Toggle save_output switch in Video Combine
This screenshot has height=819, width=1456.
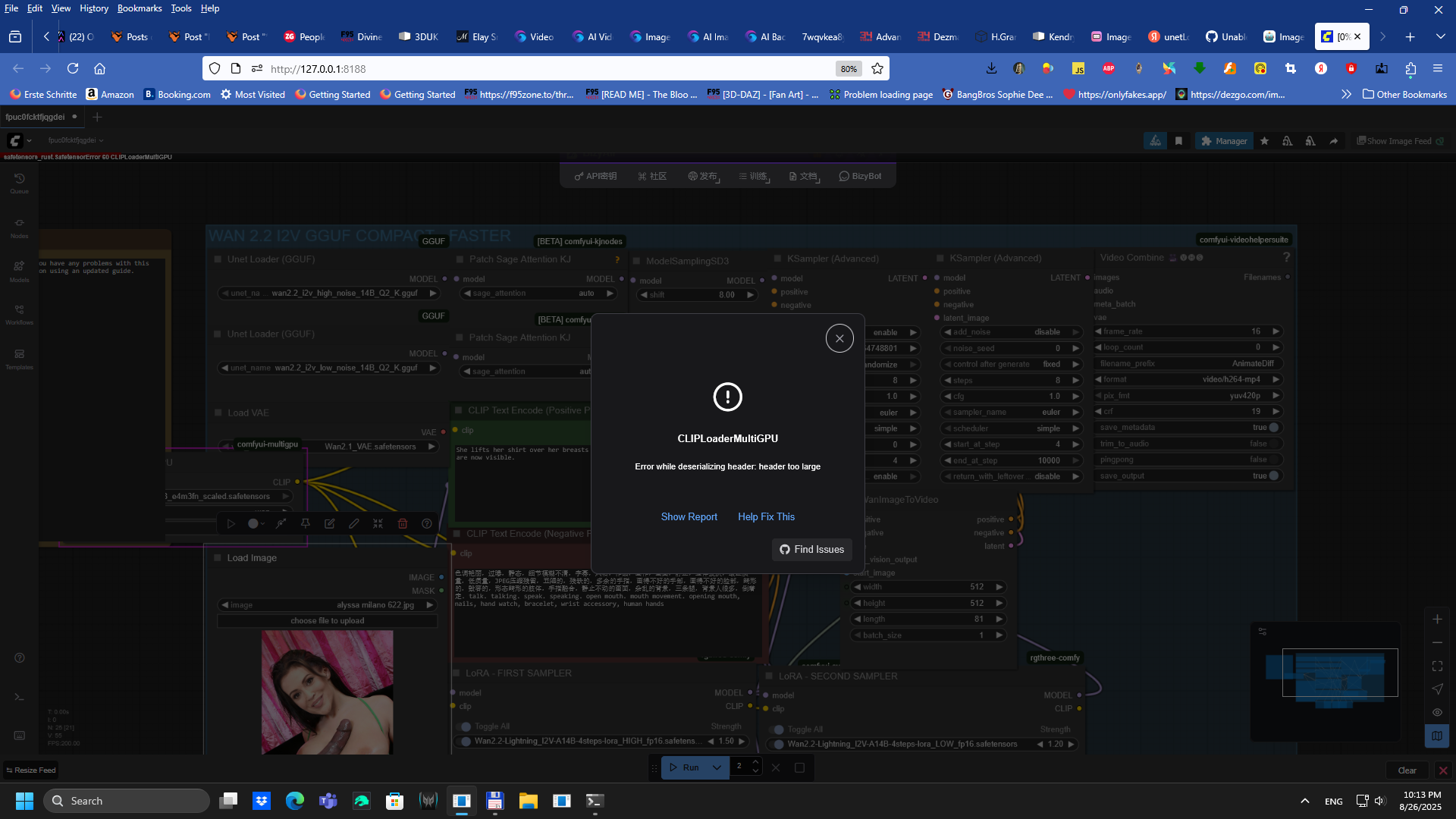1274,476
